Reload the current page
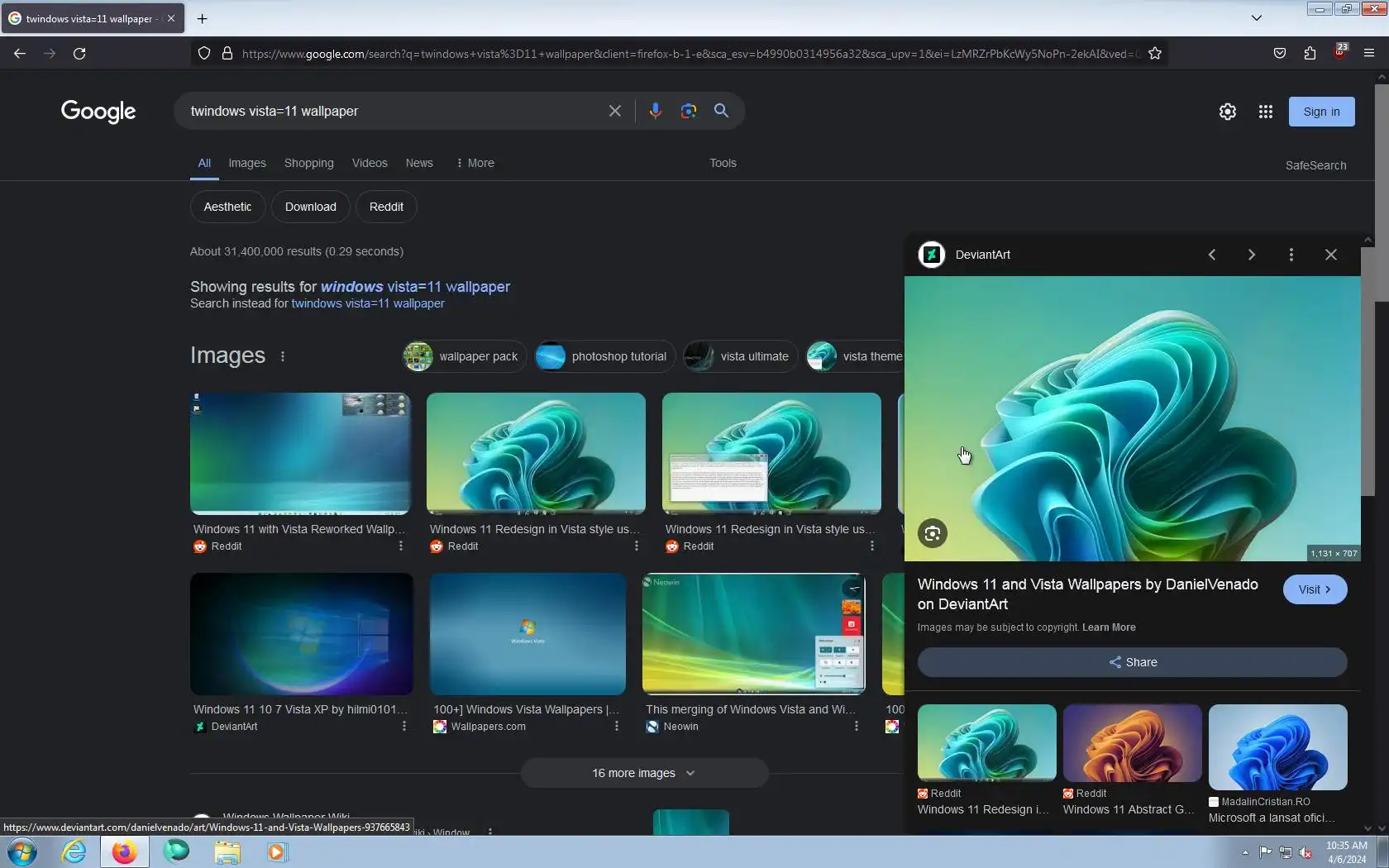The width and height of the screenshot is (1389, 868). pos(79,54)
